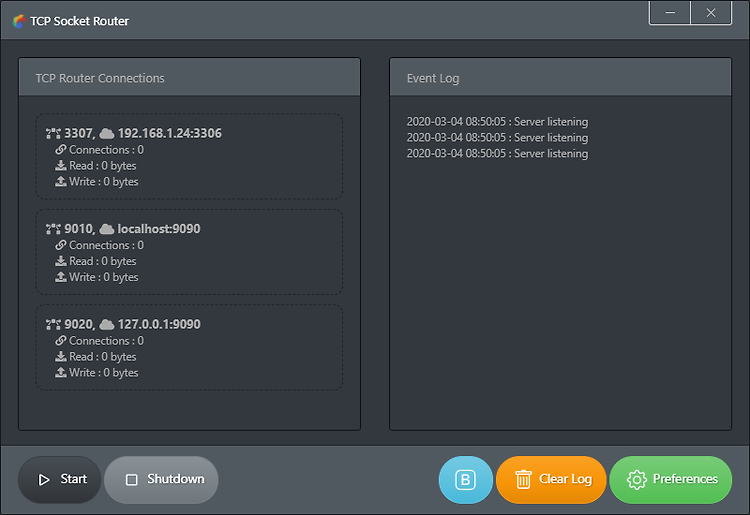Click the download icon in 9020 Read row
The width and height of the screenshot is (750, 515).
click(61, 356)
